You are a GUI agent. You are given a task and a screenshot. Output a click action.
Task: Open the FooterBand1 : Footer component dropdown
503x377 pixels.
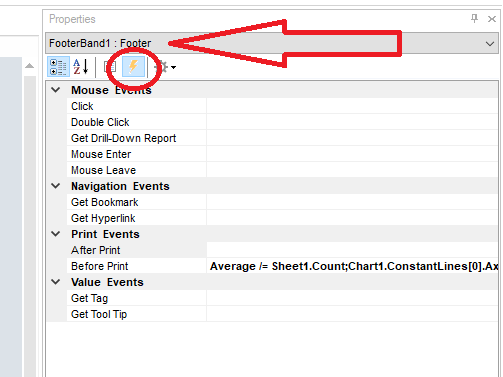(272, 43)
